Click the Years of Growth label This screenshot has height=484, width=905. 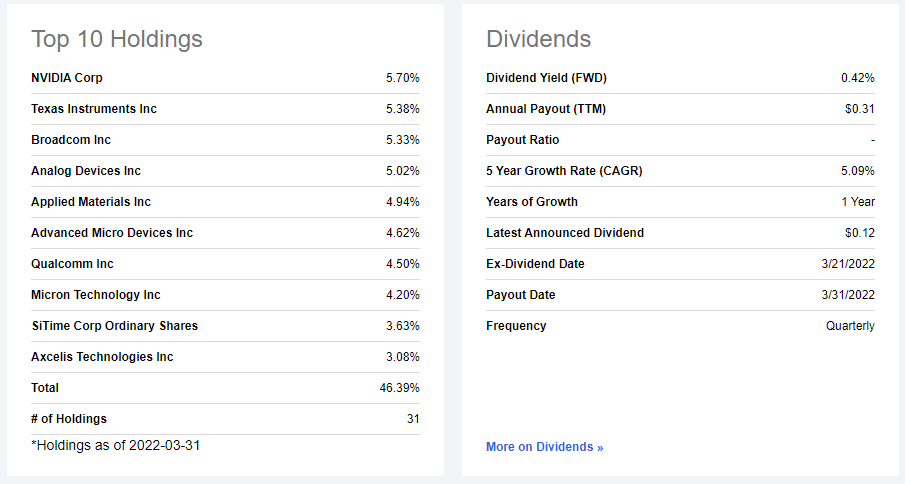point(532,202)
